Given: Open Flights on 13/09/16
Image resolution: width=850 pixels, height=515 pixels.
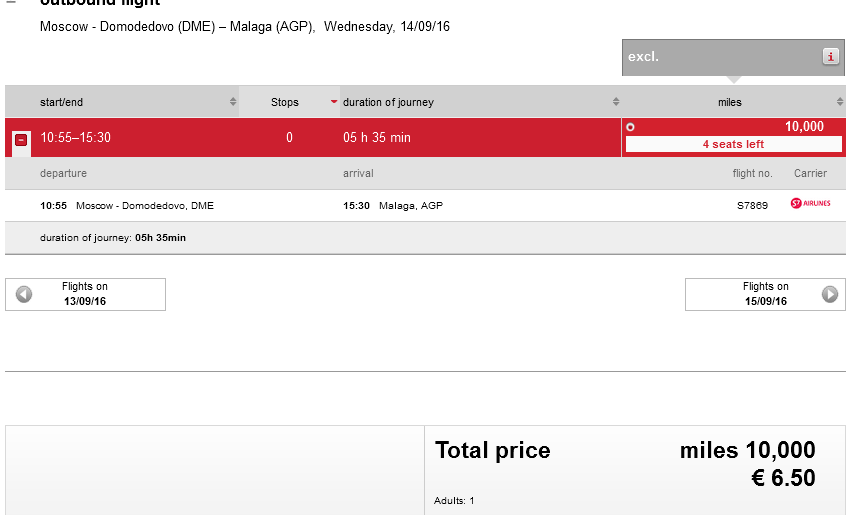Looking at the screenshot, I should (85, 294).
